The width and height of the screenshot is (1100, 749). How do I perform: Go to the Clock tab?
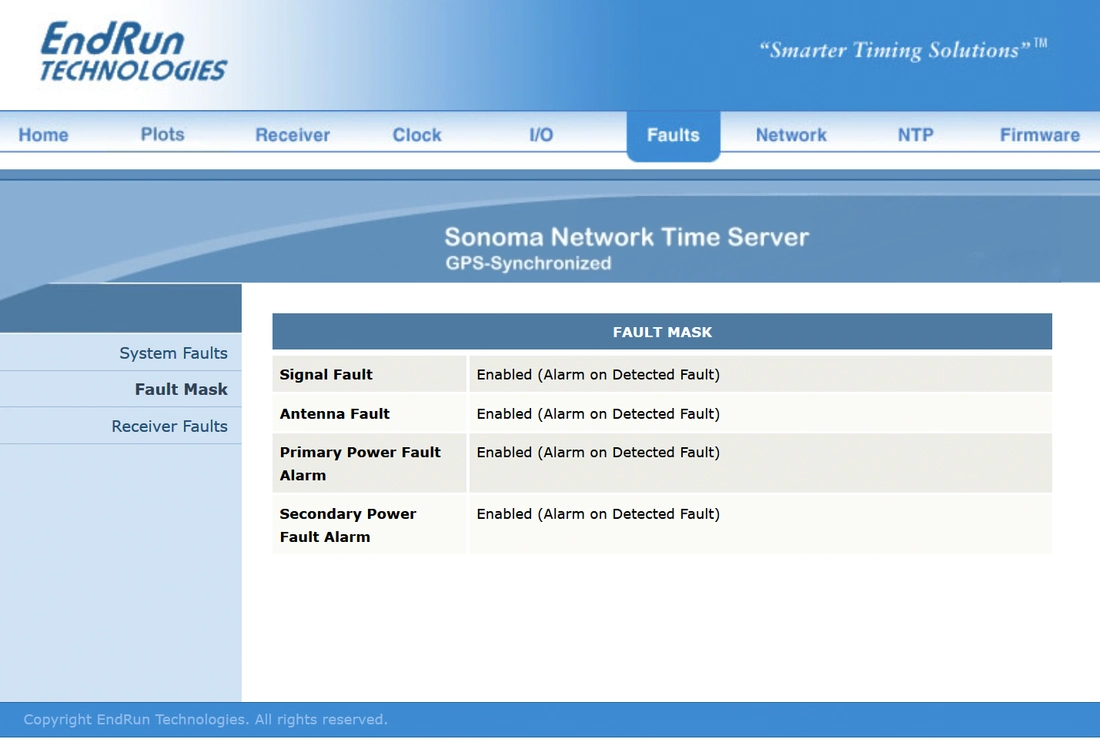[417, 135]
